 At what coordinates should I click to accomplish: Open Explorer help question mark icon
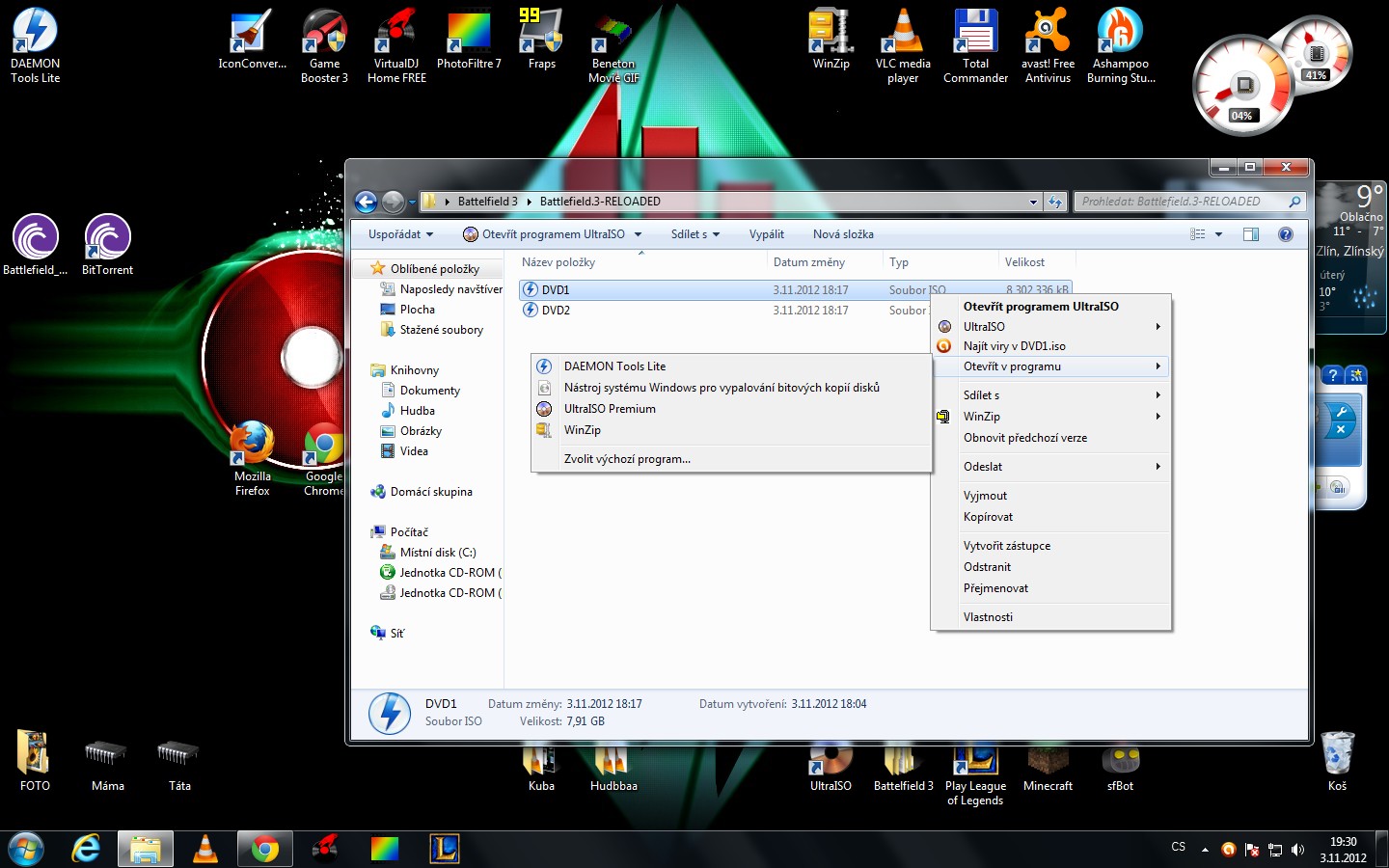1285,234
